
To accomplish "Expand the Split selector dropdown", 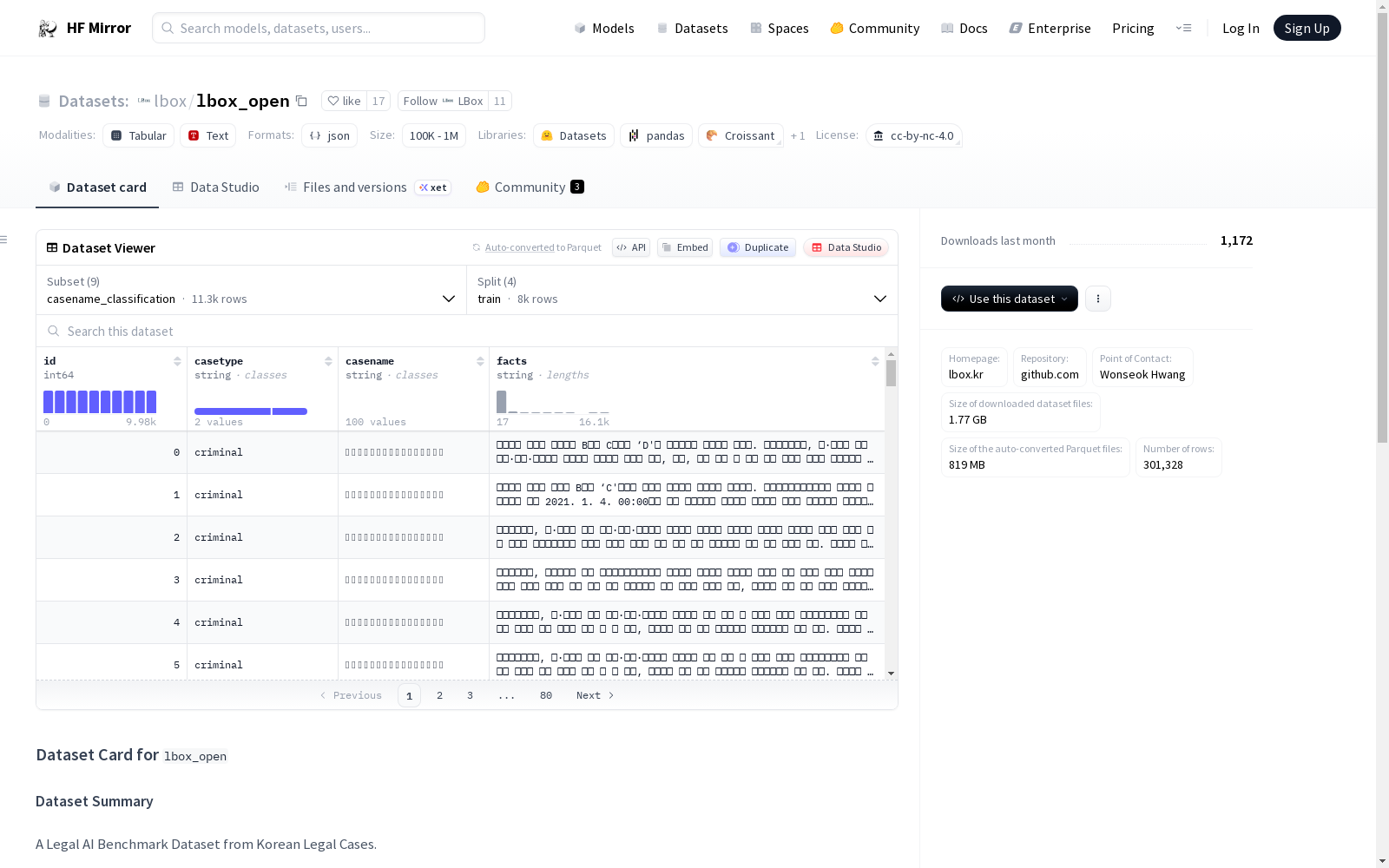I will pyautogui.click(x=682, y=290).
